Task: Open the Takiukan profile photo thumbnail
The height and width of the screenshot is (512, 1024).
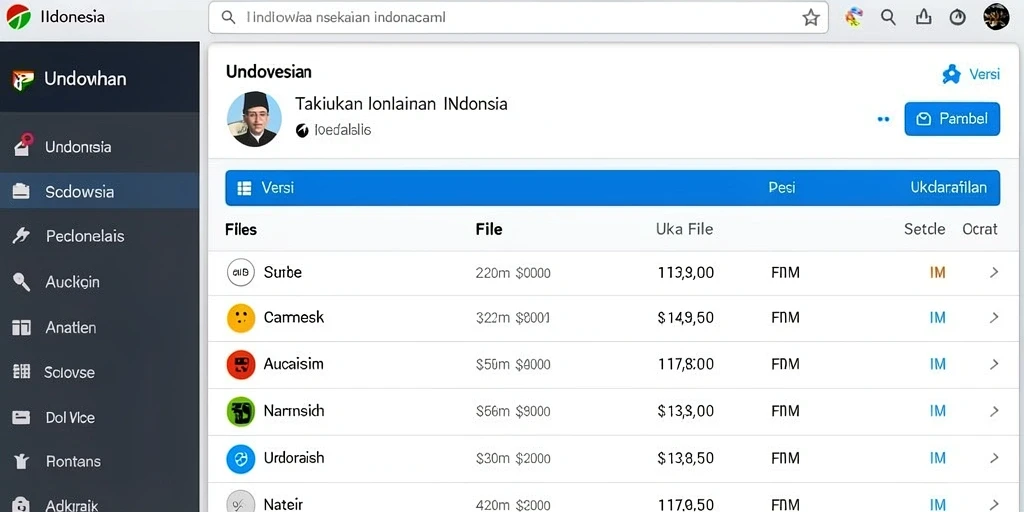Action: tap(254, 119)
